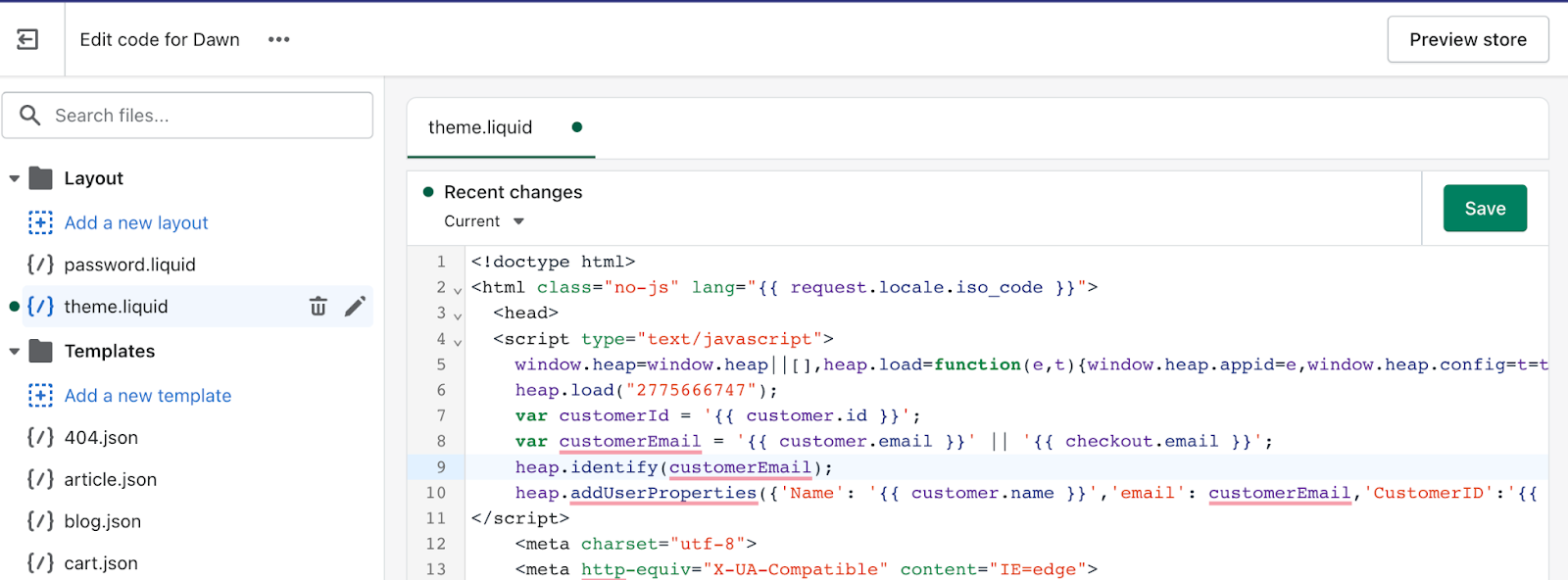
Task: Fold the html tag on line 2
Action: click(458, 289)
